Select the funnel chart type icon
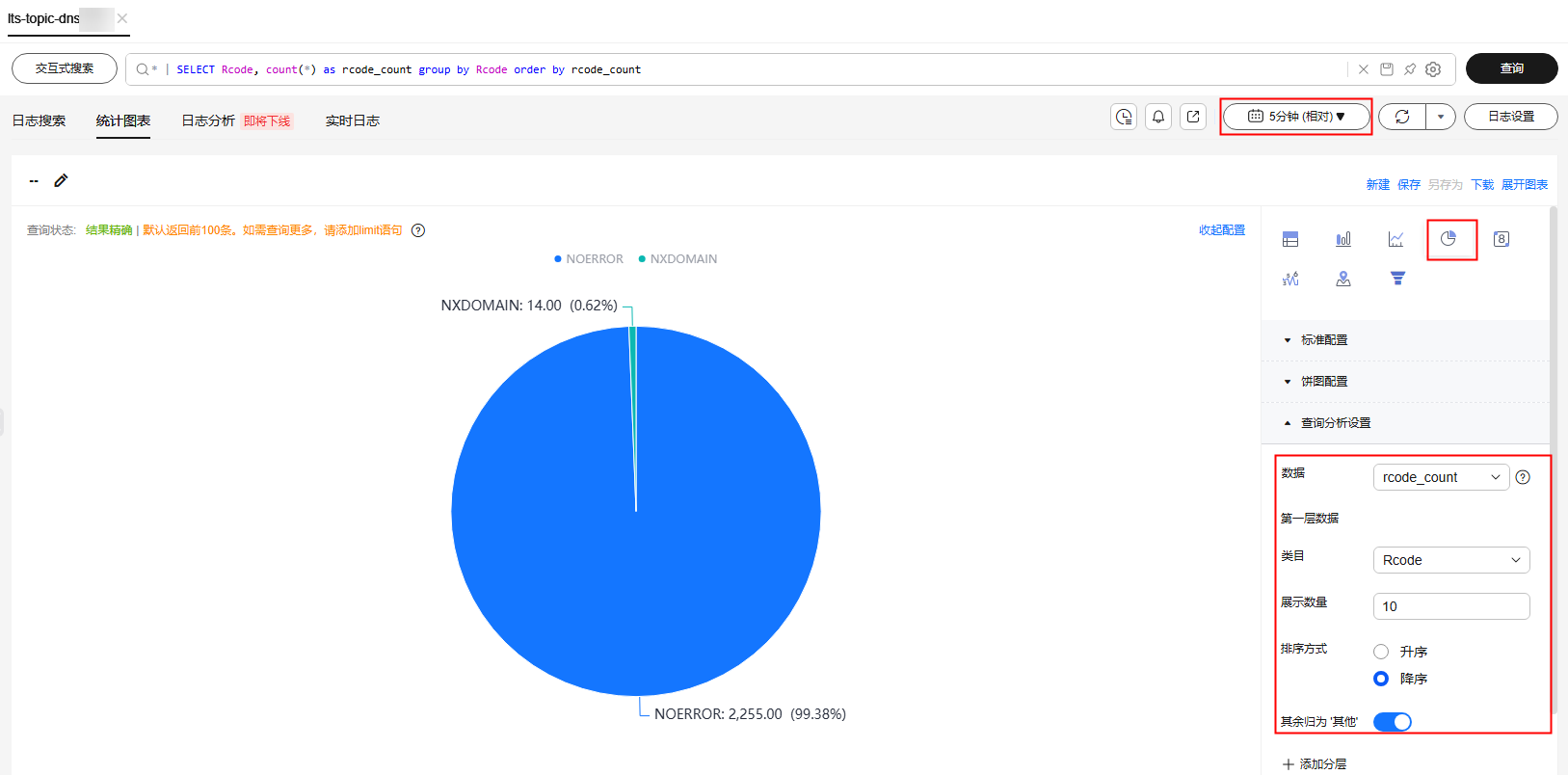Screen dimensions: 1568x775 tap(1397, 279)
